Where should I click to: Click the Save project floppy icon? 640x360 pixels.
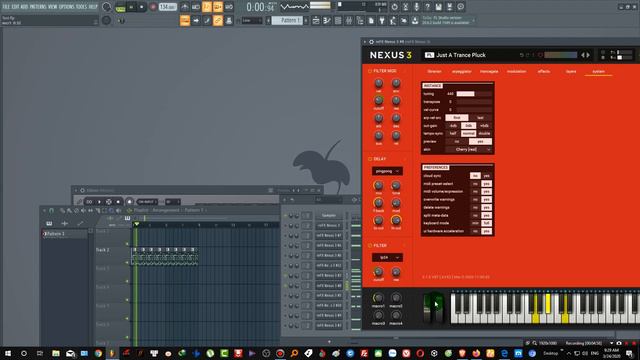click(438, 7)
